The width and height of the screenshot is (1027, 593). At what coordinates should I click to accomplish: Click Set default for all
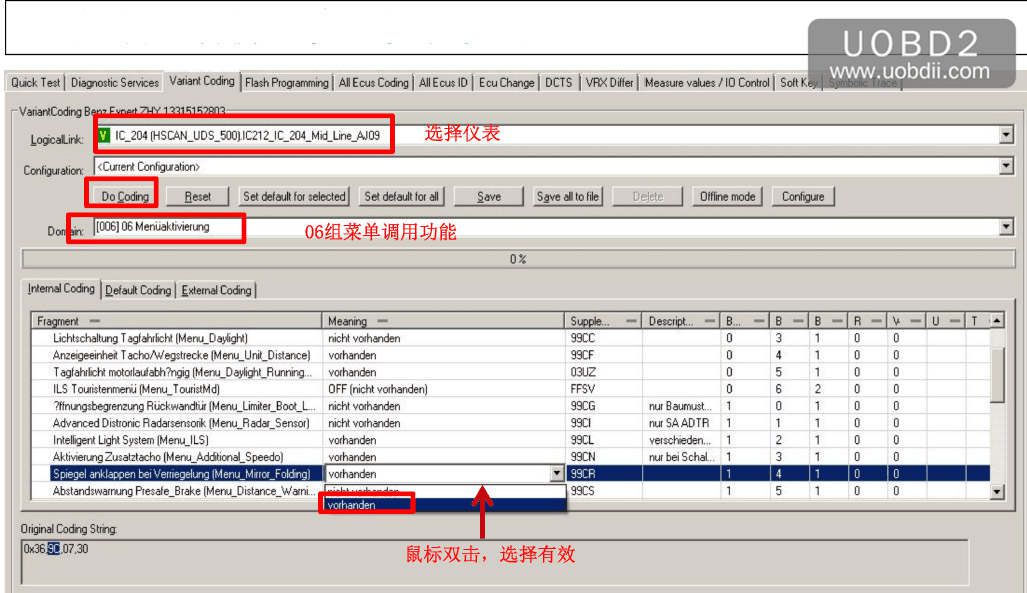[x=401, y=197]
